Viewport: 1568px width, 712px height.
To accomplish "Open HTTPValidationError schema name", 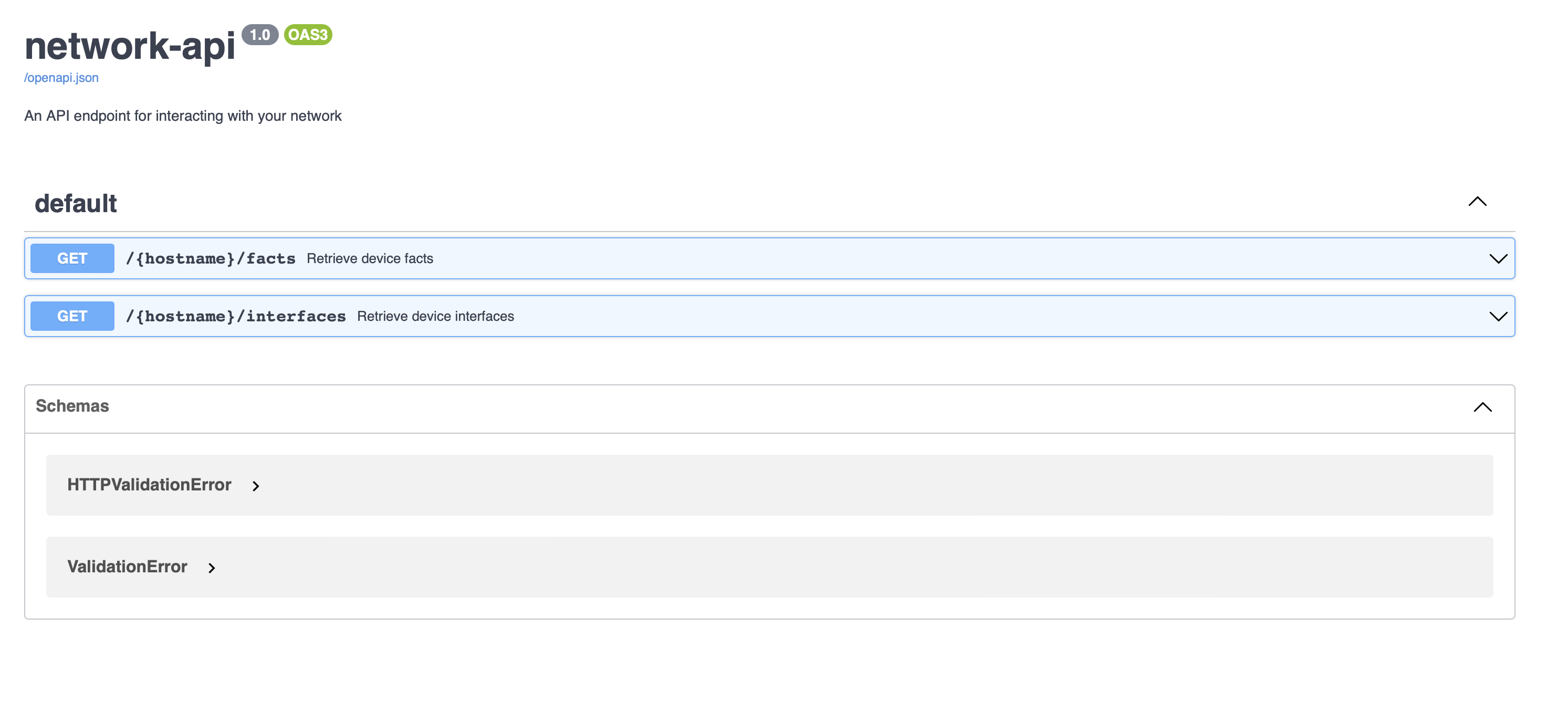I will tap(149, 485).
